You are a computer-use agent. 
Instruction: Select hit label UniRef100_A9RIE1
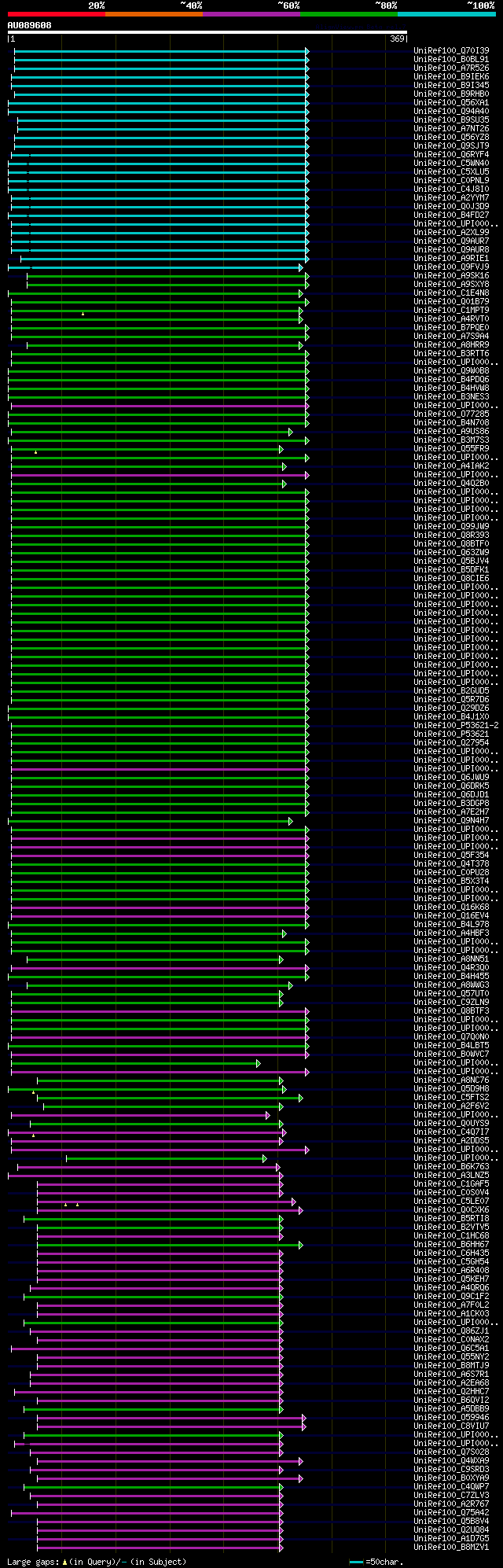tap(451, 258)
